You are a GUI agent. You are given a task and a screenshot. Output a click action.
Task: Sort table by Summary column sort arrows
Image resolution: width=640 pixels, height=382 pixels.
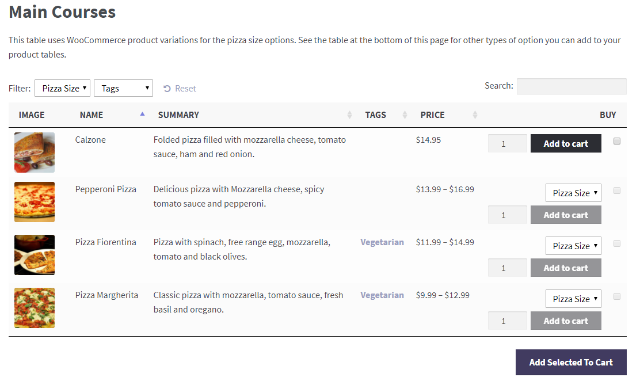point(349,115)
